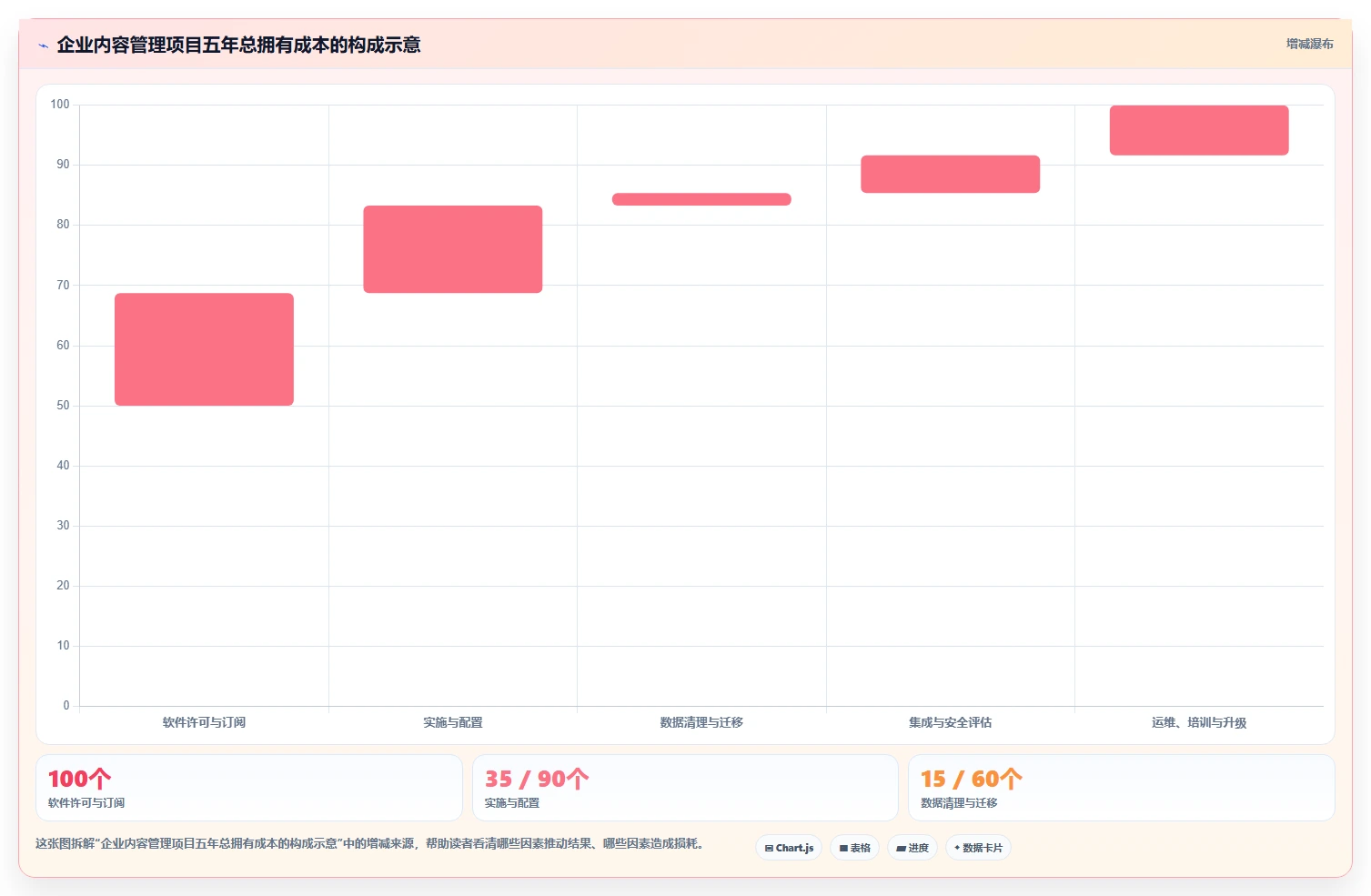Click the 进度 tag chip
The image size is (1371, 896).
click(x=912, y=848)
